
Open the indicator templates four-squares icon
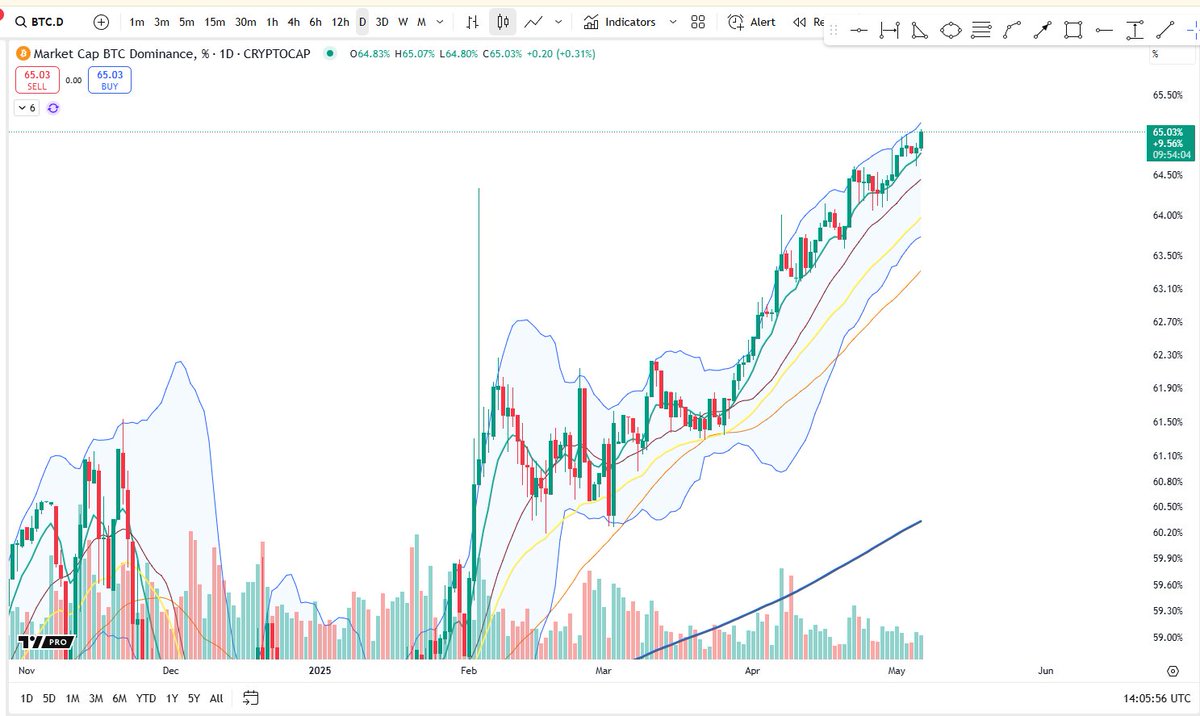click(698, 21)
